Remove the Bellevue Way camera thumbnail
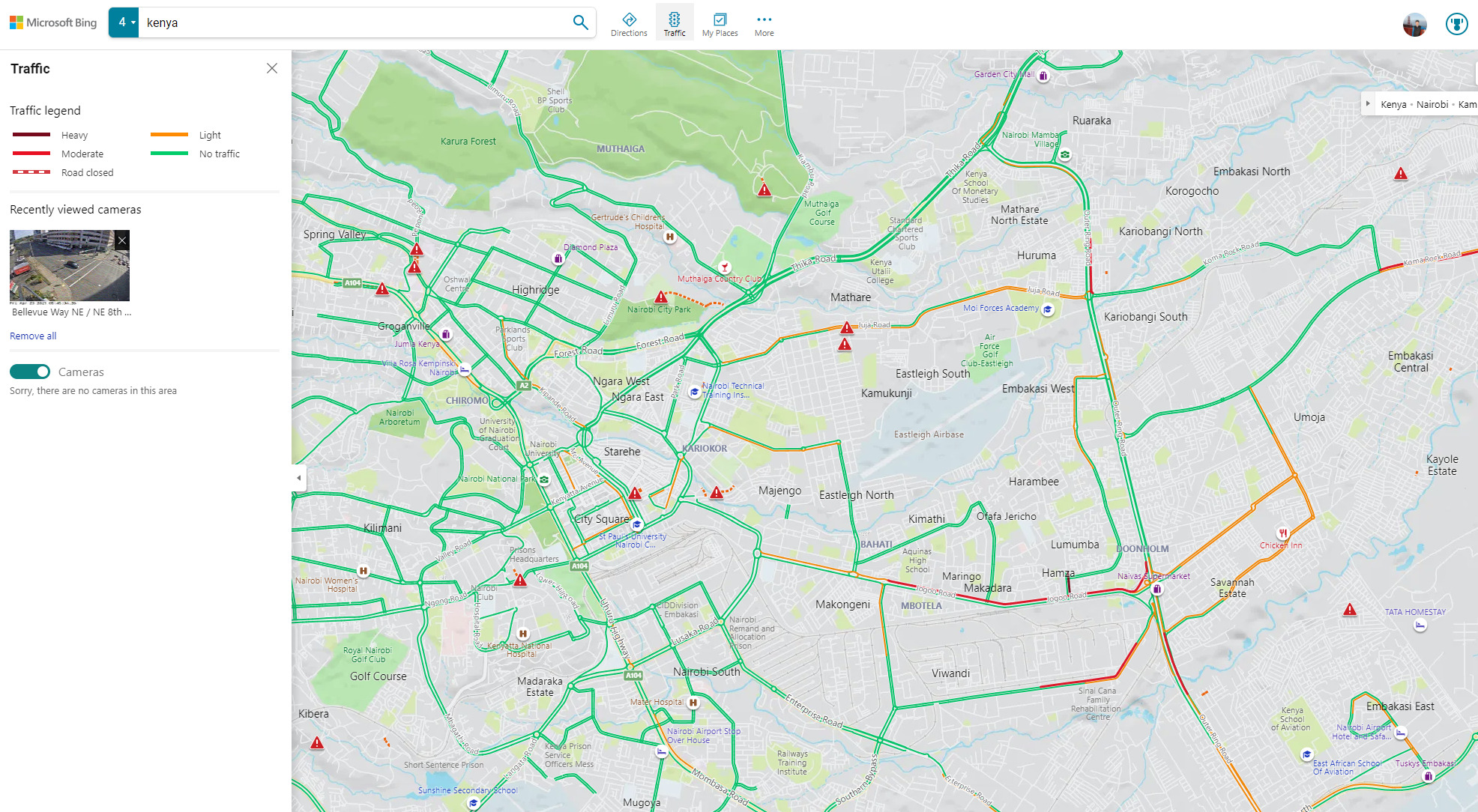The width and height of the screenshot is (1478, 812). point(121,240)
